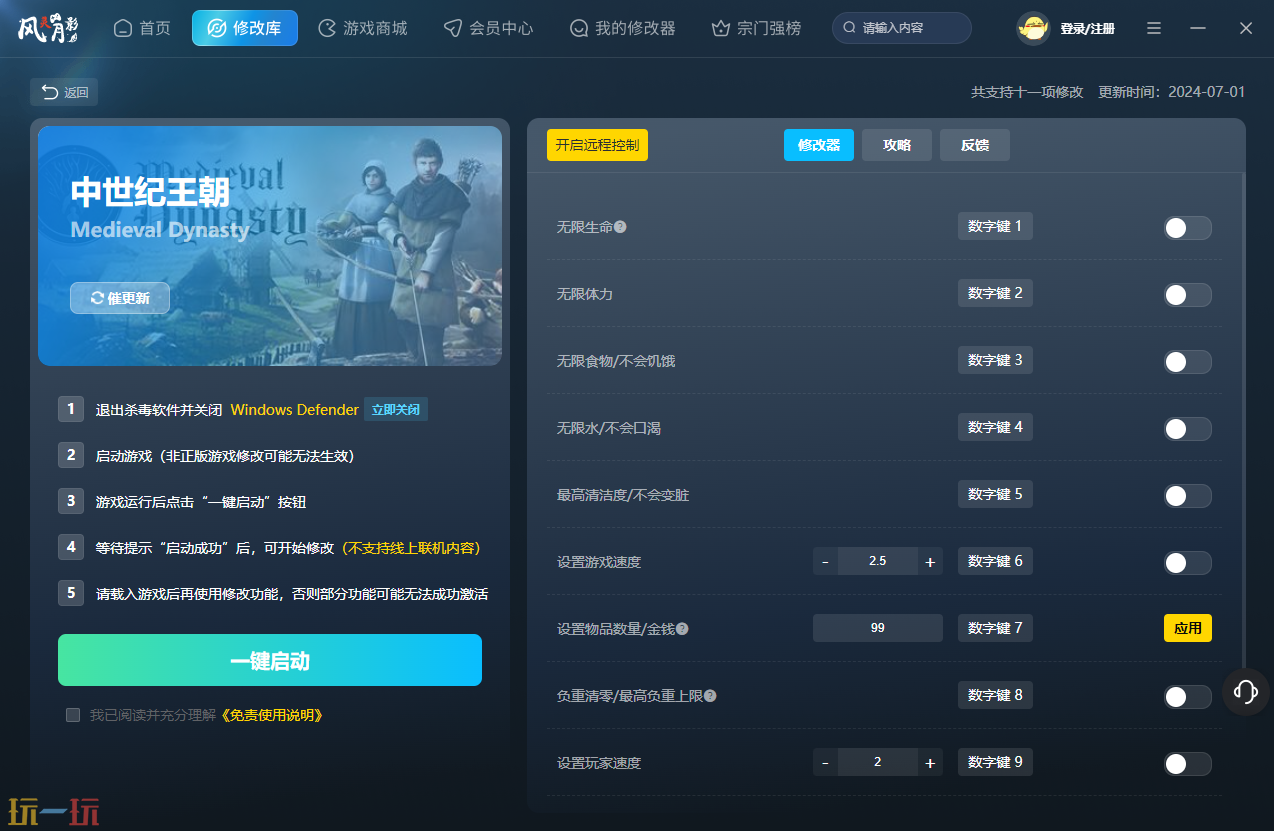Screen dimensions: 1274x831
Task: Increase player speed with plus button
Action: [930, 763]
